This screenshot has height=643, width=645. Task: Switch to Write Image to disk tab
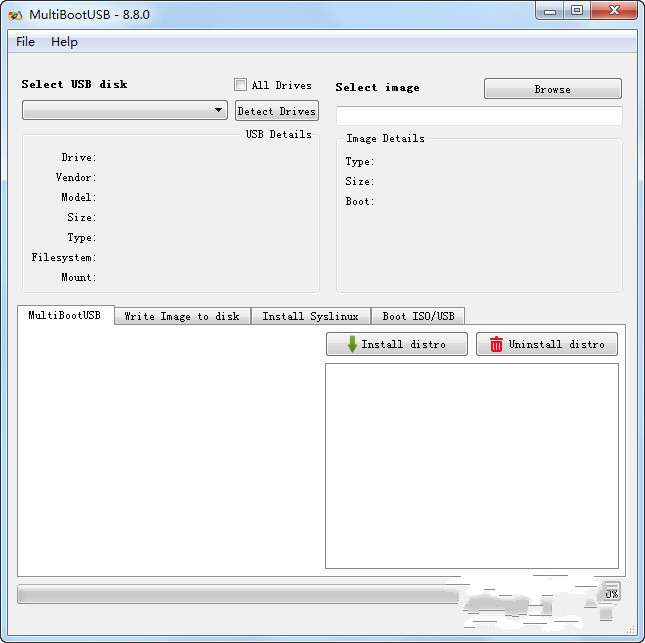[x=182, y=316]
